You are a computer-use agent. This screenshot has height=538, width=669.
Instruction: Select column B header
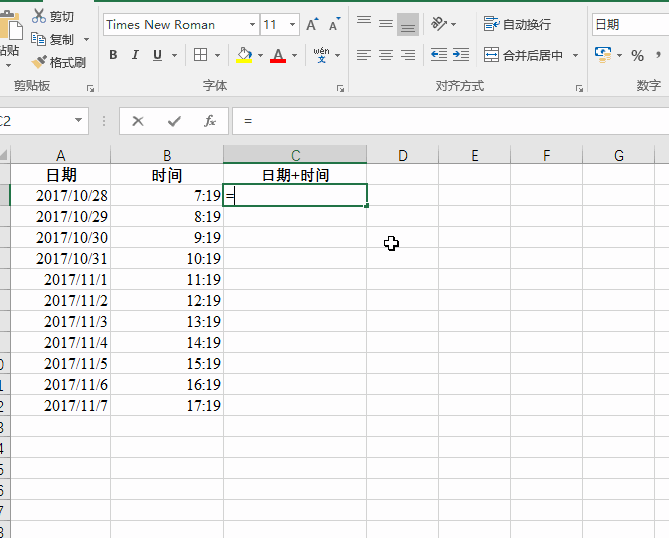pos(167,155)
